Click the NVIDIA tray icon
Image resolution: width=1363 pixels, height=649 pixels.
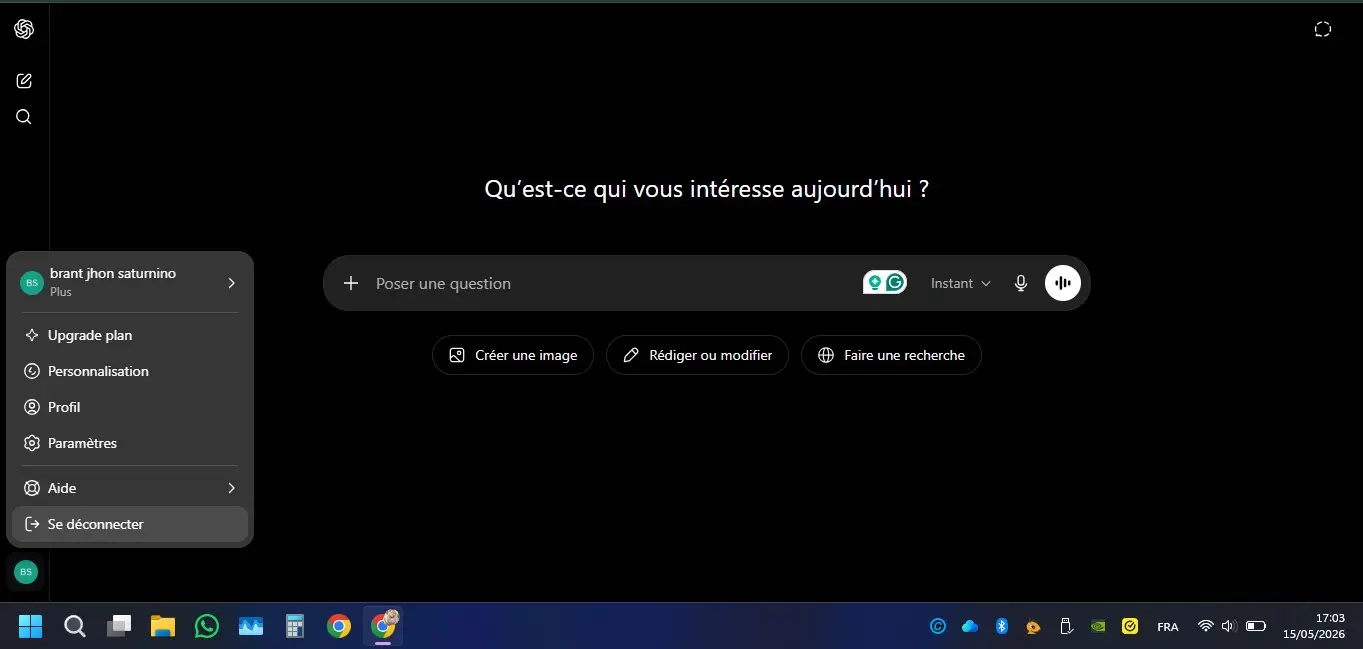1098,627
